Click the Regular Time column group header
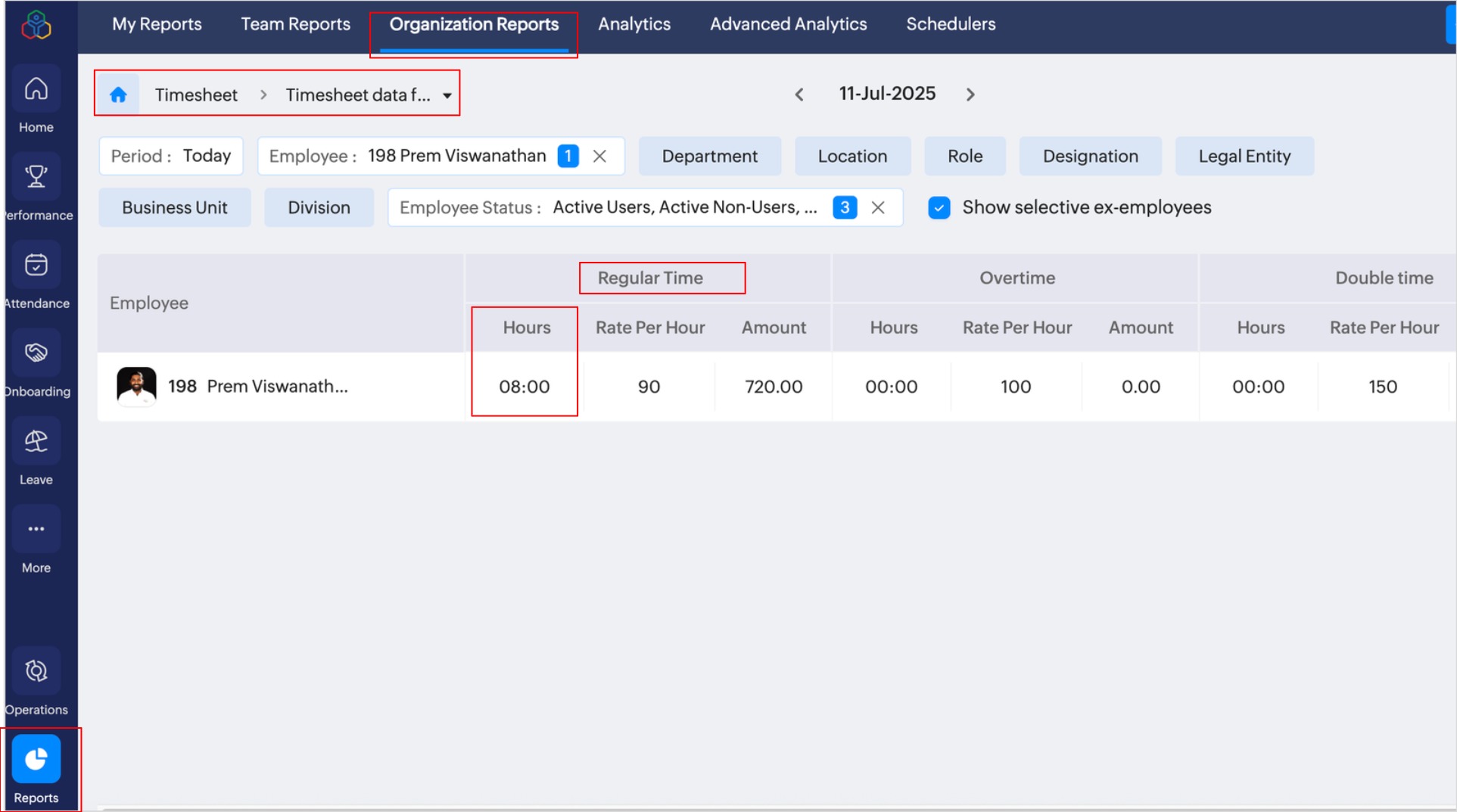 tap(650, 278)
